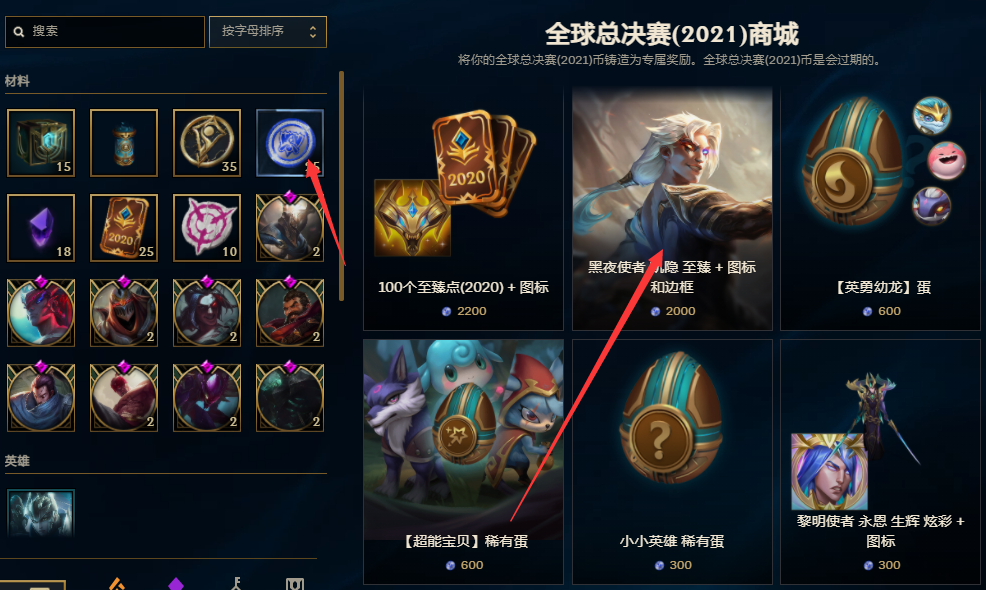
Task: Select the blue lantern capsule material icon
Action: pyautogui.click(x=124, y=143)
